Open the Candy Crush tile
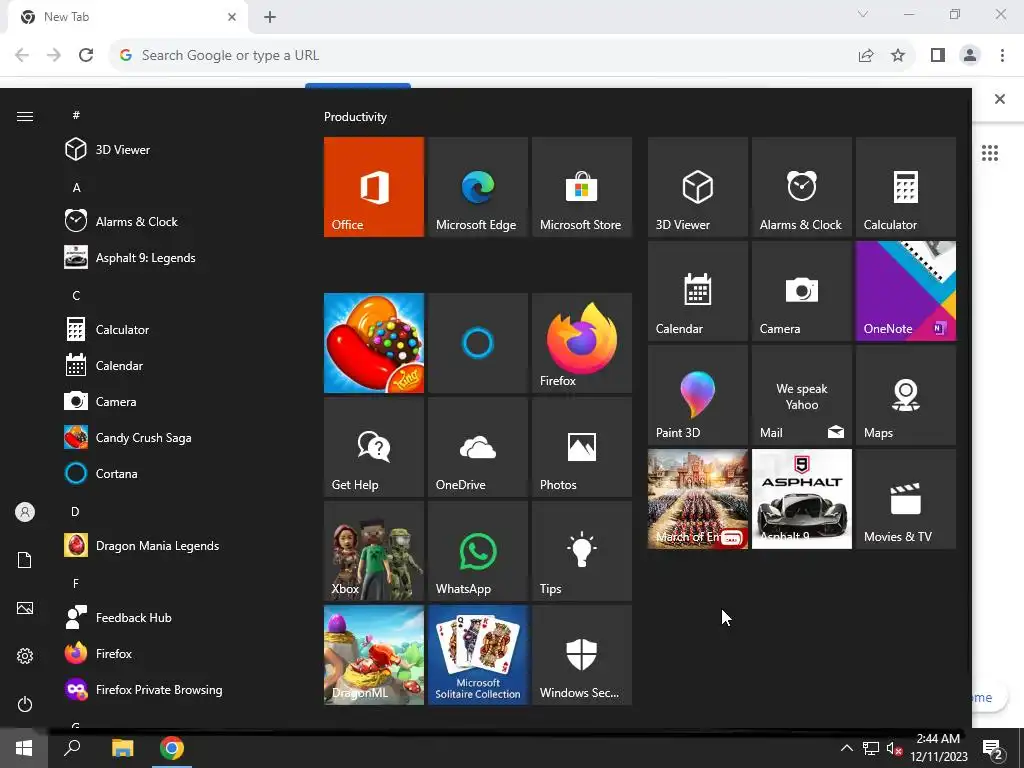Image resolution: width=1024 pixels, height=768 pixels. (x=374, y=343)
